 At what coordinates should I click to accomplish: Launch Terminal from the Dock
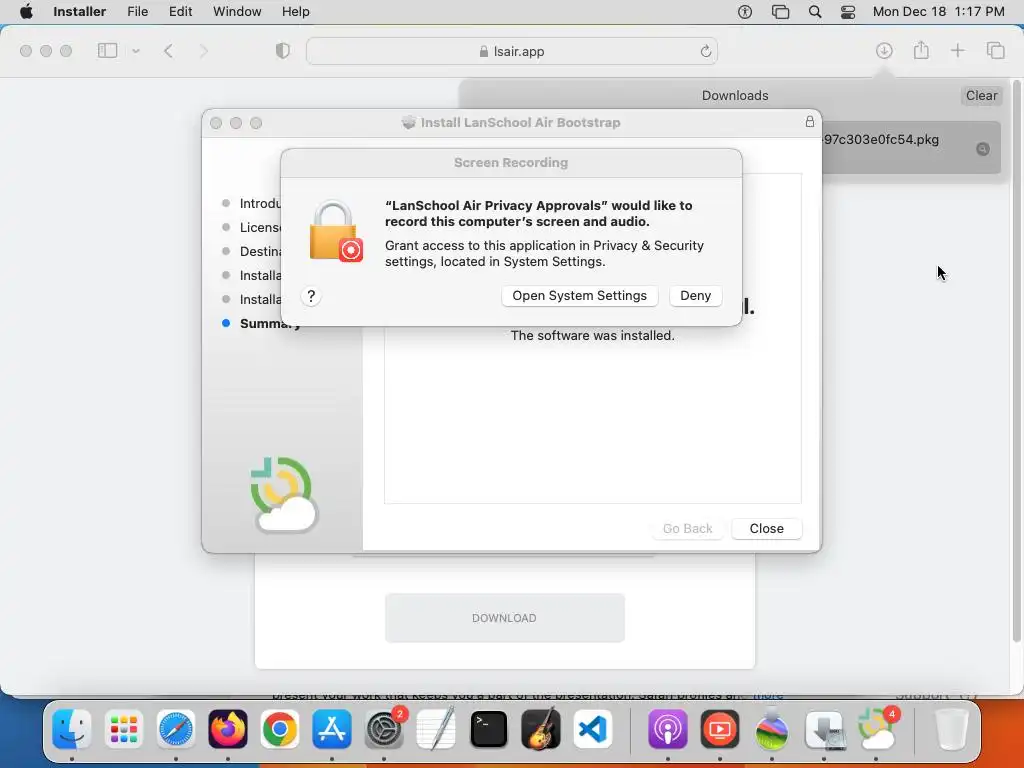coord(488,729)
